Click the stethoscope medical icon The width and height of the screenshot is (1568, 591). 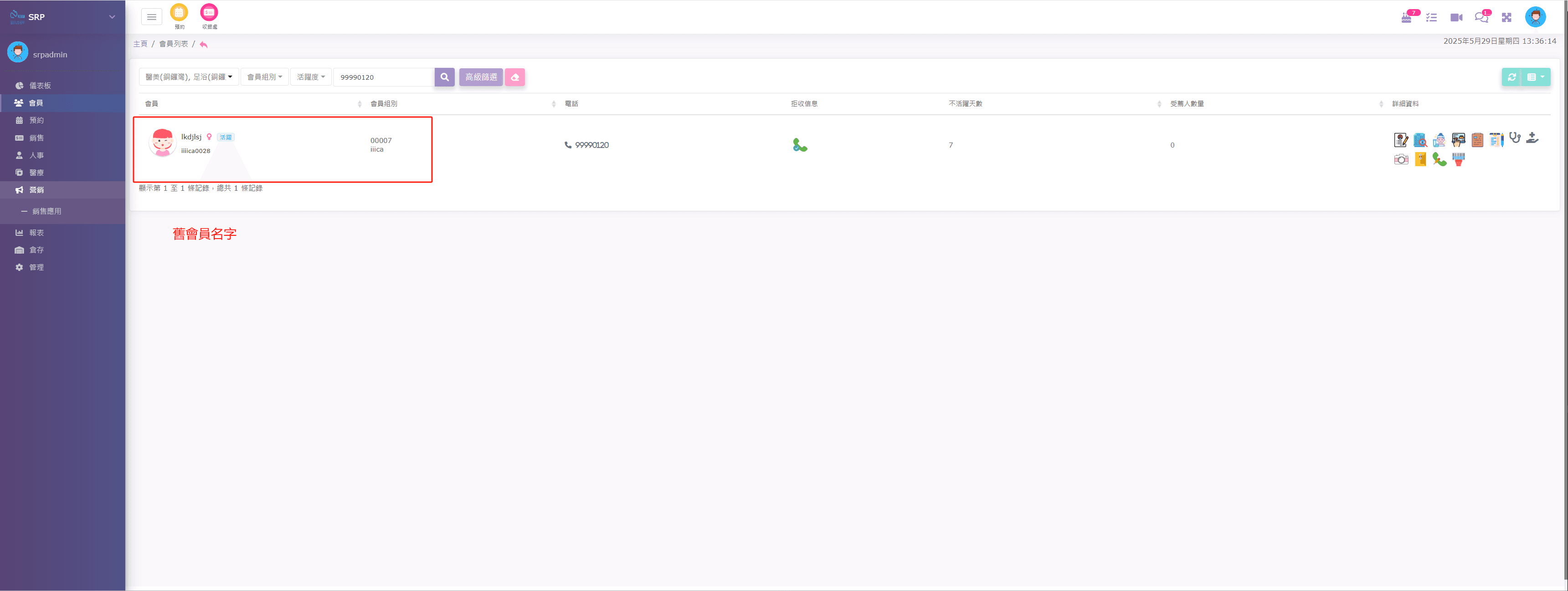pyautogui.click(x=1514, y=138)
